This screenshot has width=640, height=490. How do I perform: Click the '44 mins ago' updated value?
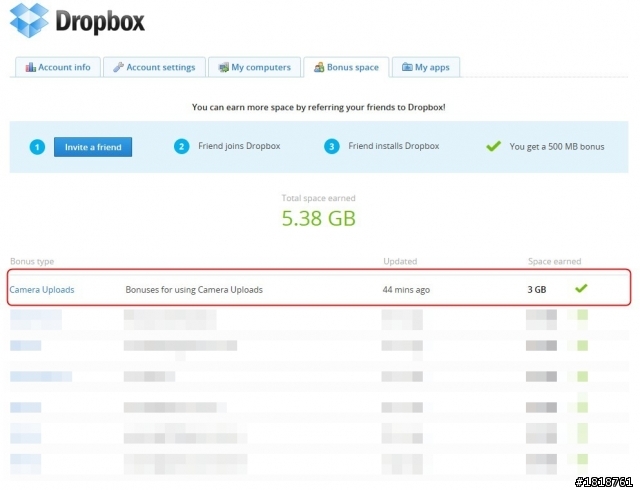[x=406, y=290]
